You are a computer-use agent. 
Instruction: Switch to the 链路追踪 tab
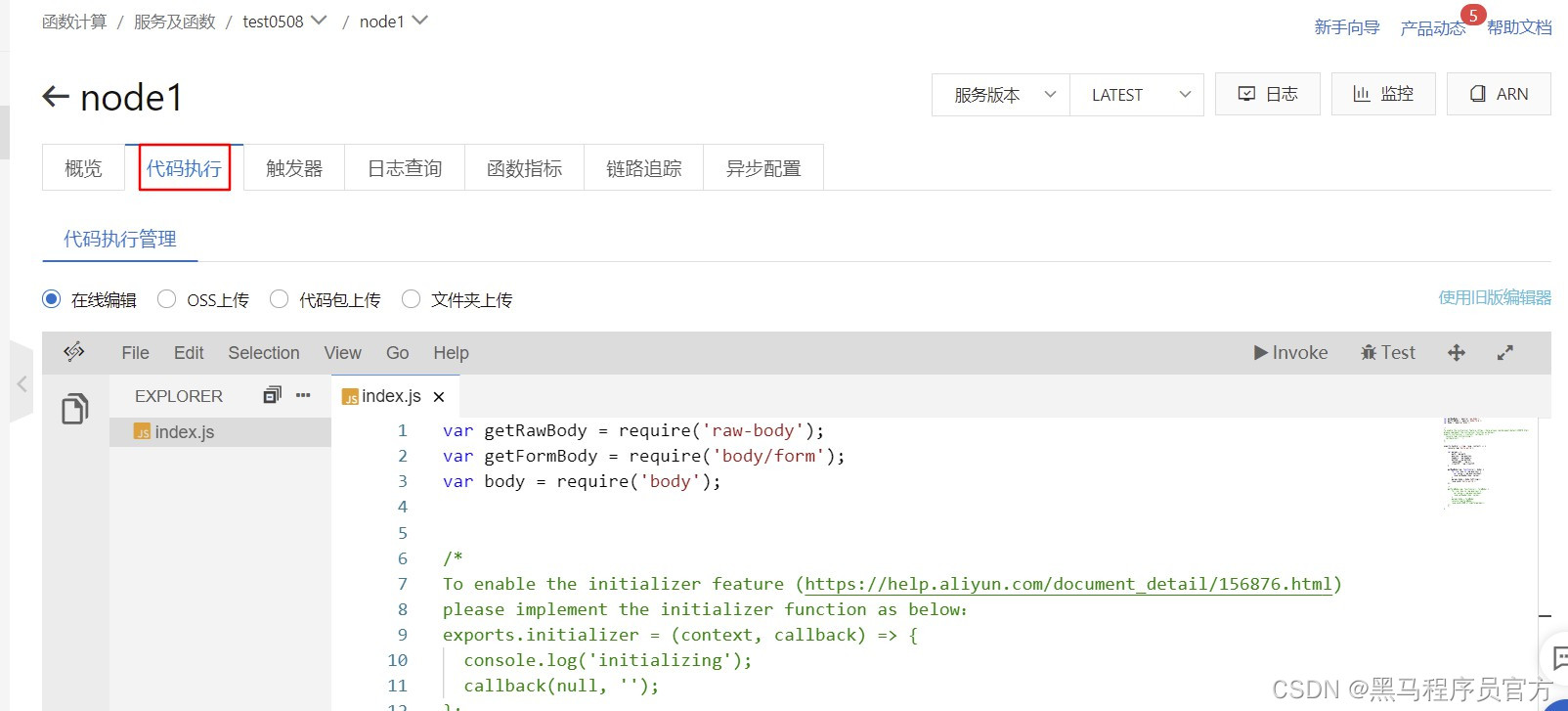643,168
